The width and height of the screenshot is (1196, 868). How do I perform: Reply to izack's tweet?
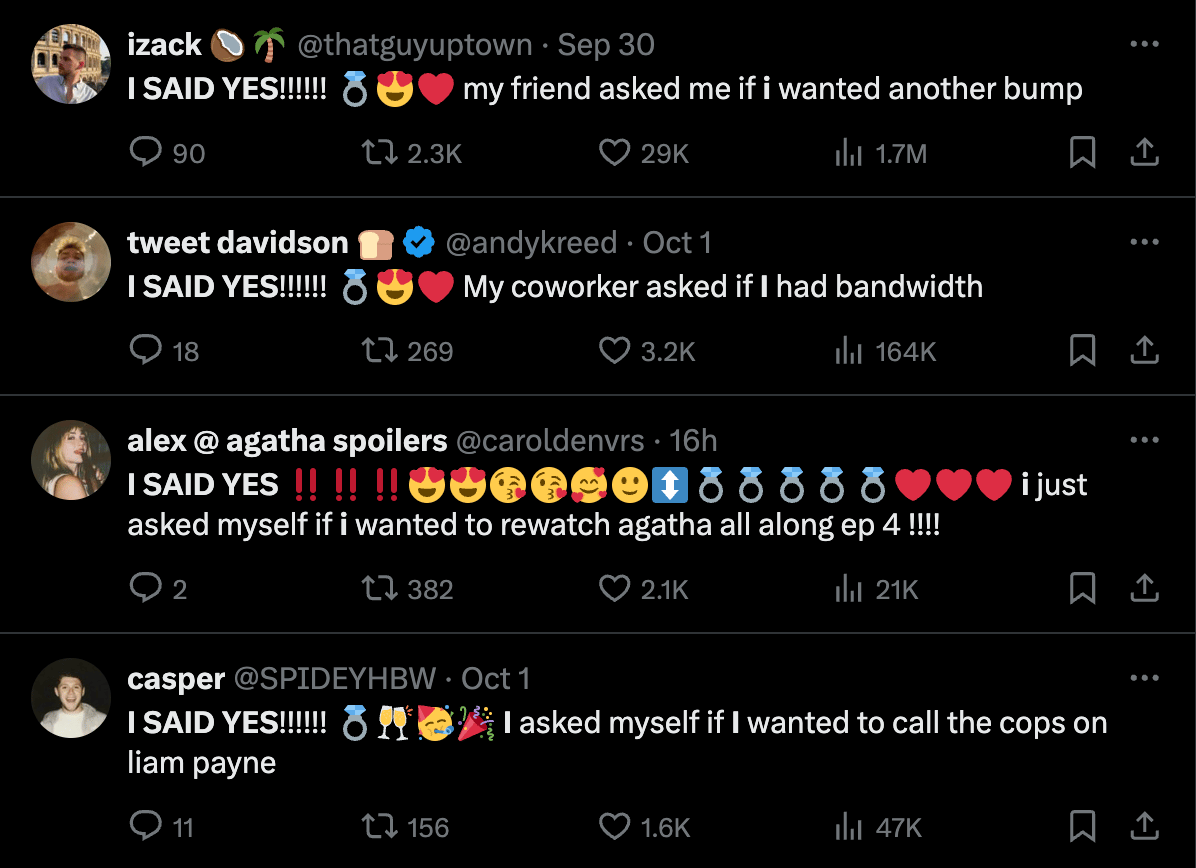[x=147, y=152]
